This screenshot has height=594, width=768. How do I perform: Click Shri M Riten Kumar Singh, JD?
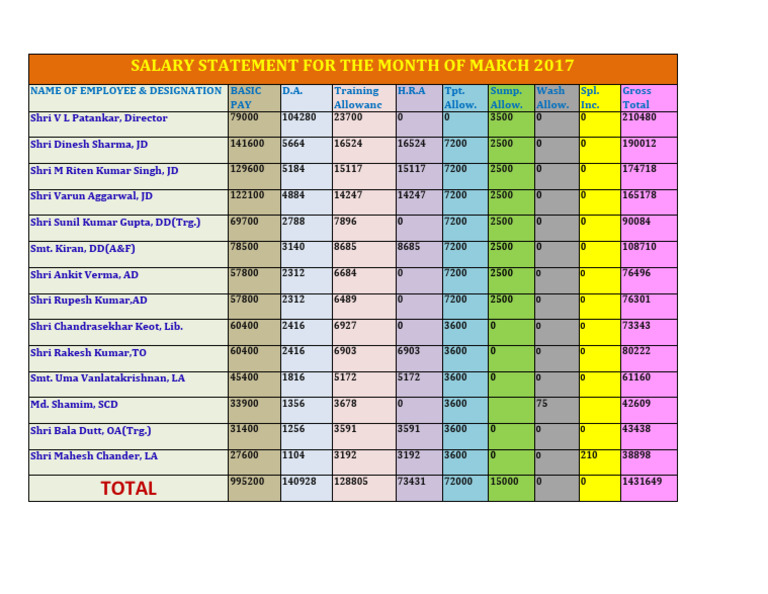click(x=104, y=171)
